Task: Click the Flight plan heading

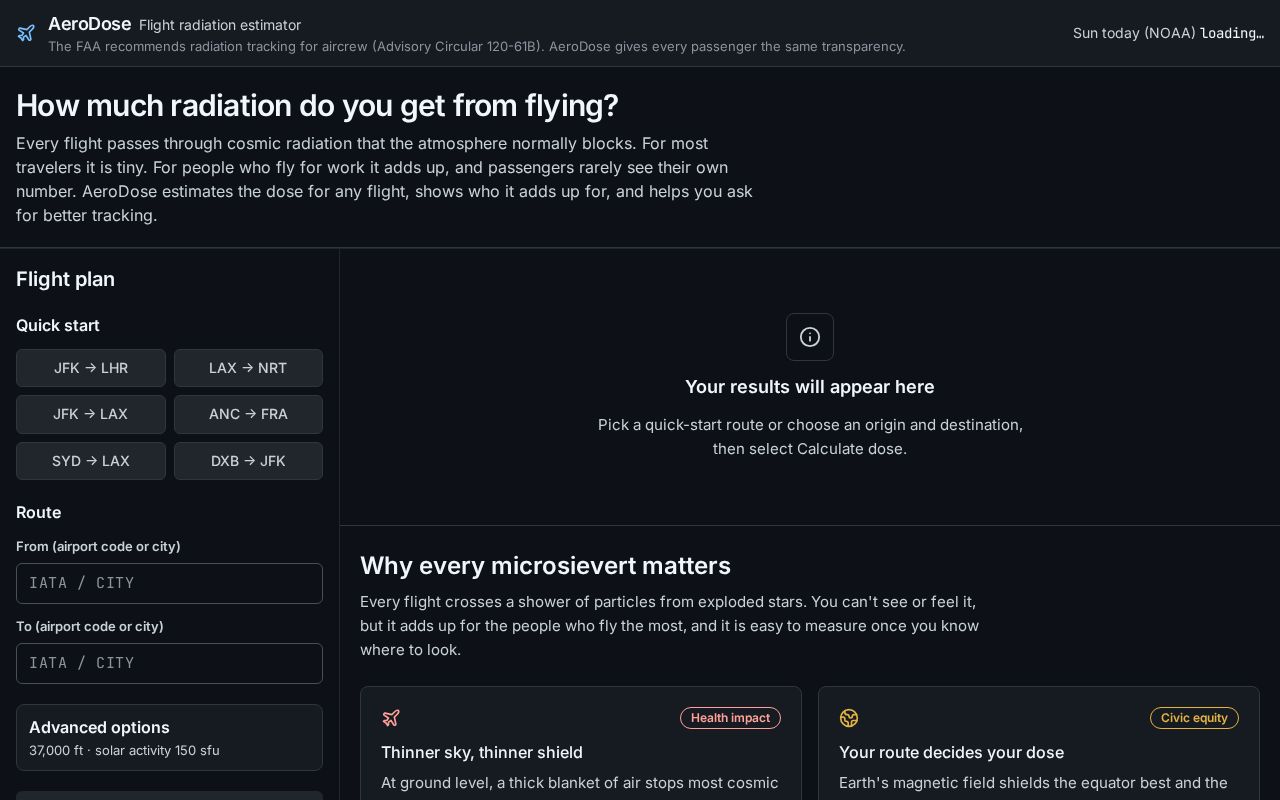Action: click(x=65, y=279)
